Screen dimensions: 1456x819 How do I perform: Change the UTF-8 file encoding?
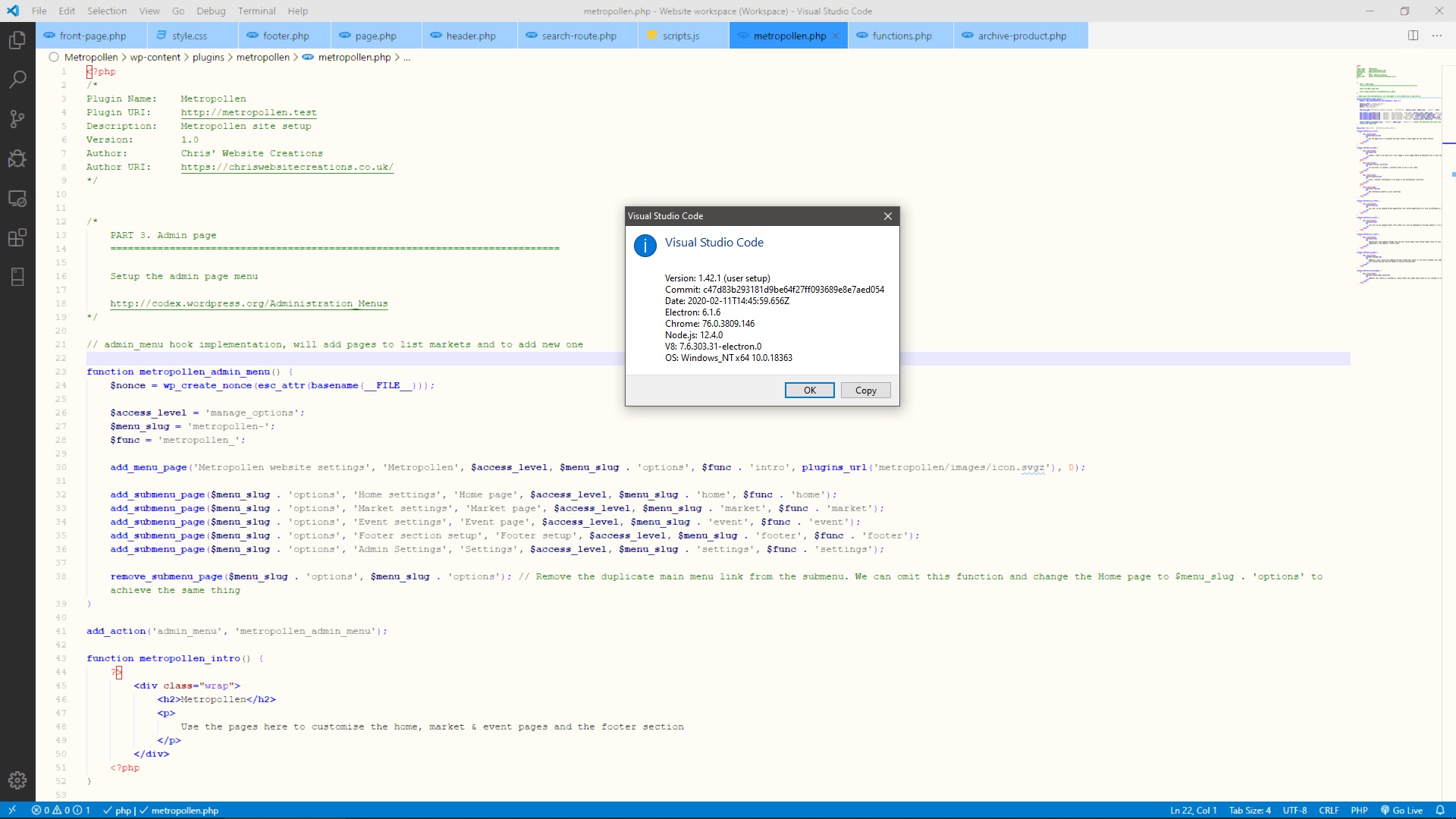click(1297, 810)
